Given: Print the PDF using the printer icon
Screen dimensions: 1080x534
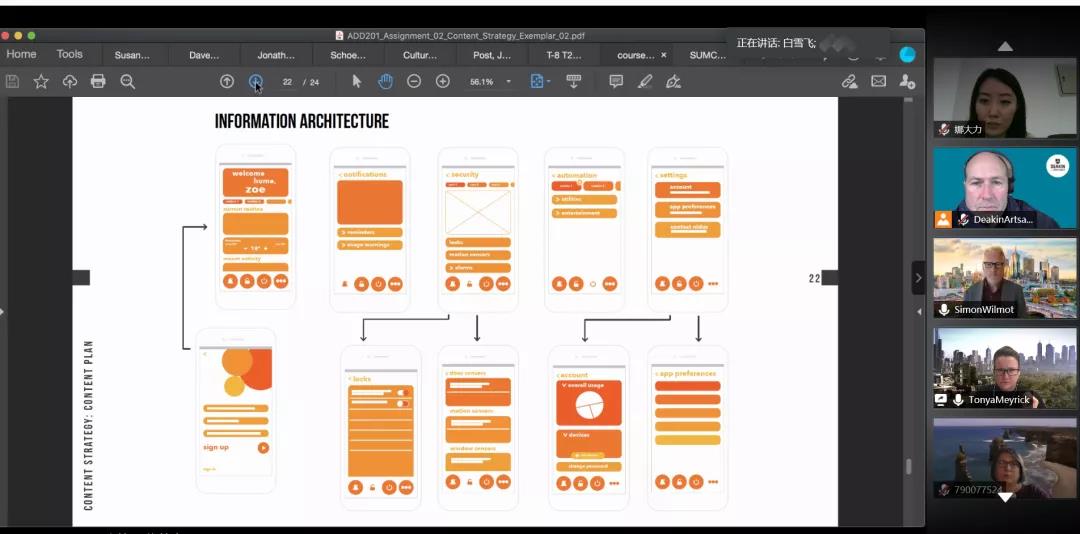Looking at the screenshot, I should [x=98, y=81].
